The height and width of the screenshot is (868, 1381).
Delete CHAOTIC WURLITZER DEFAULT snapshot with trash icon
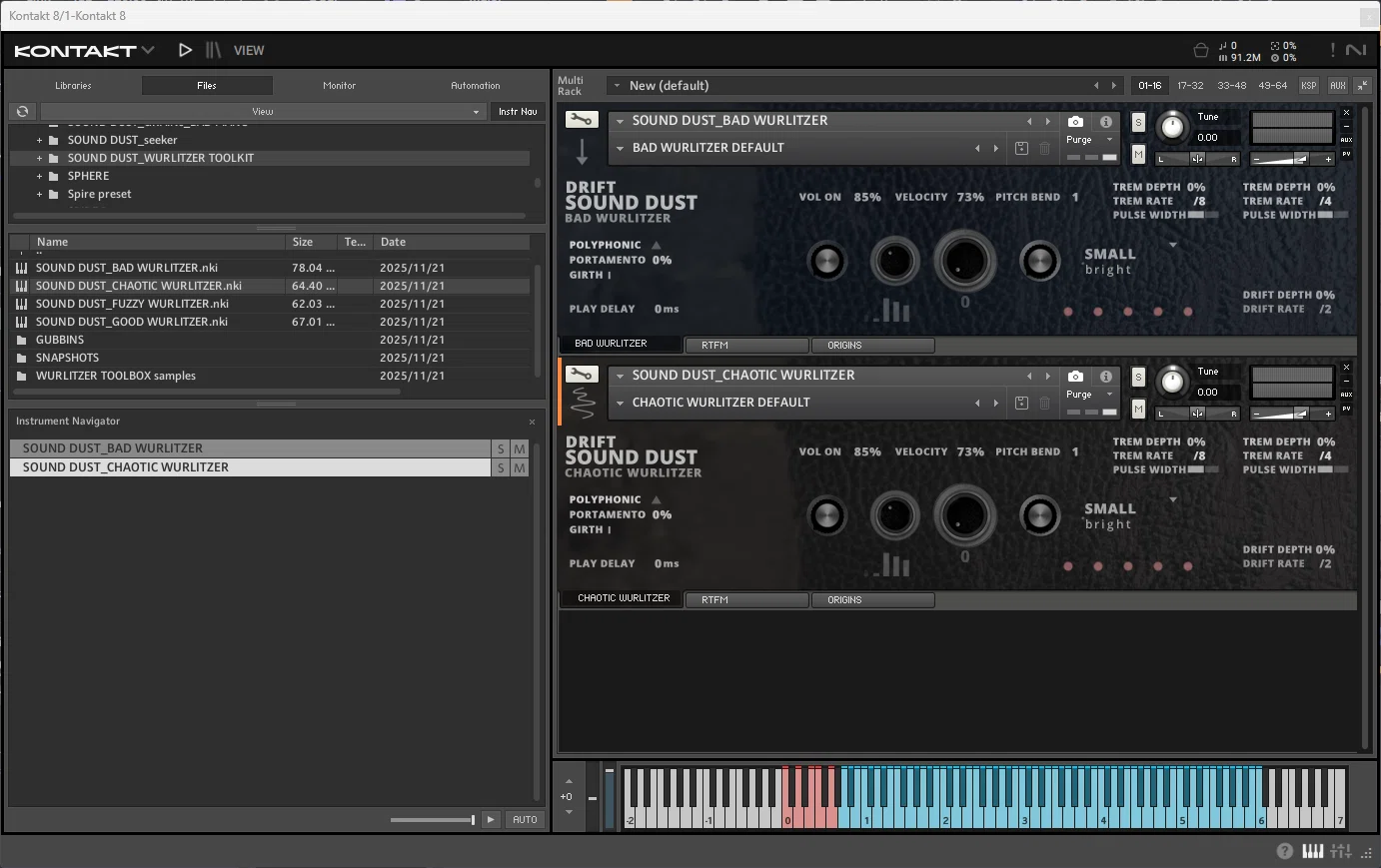pos(1044,403)
